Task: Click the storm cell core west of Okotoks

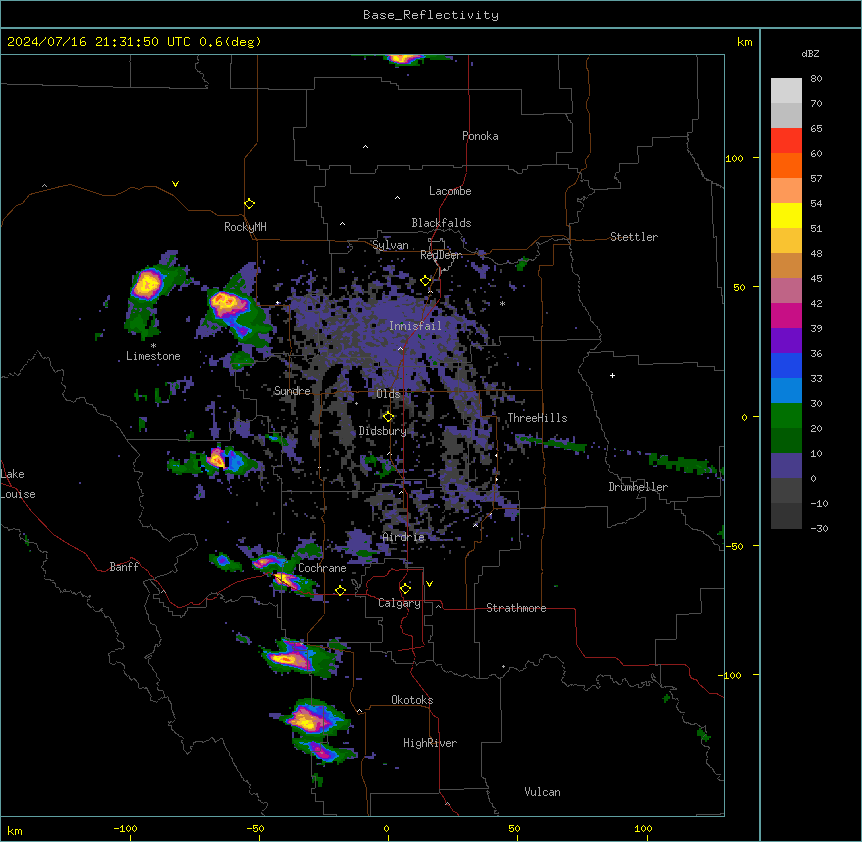Action: (310, 720)
